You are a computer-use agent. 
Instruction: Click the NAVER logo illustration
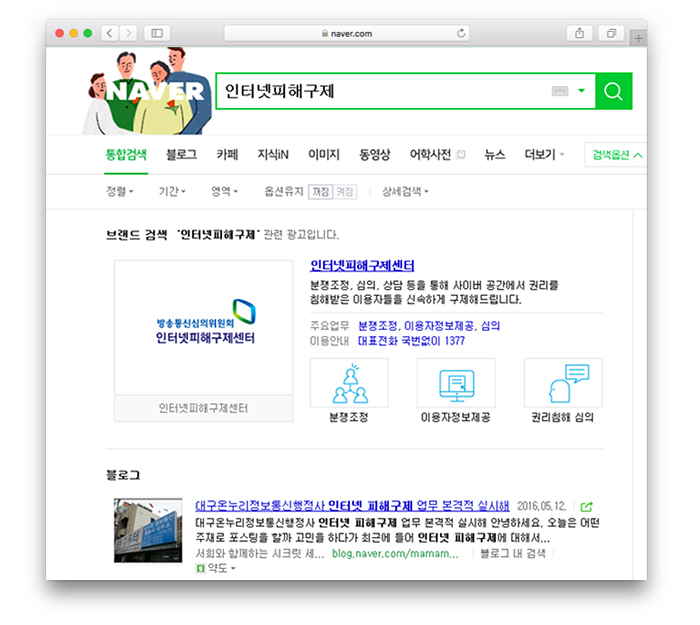click(x=148, y=92)
